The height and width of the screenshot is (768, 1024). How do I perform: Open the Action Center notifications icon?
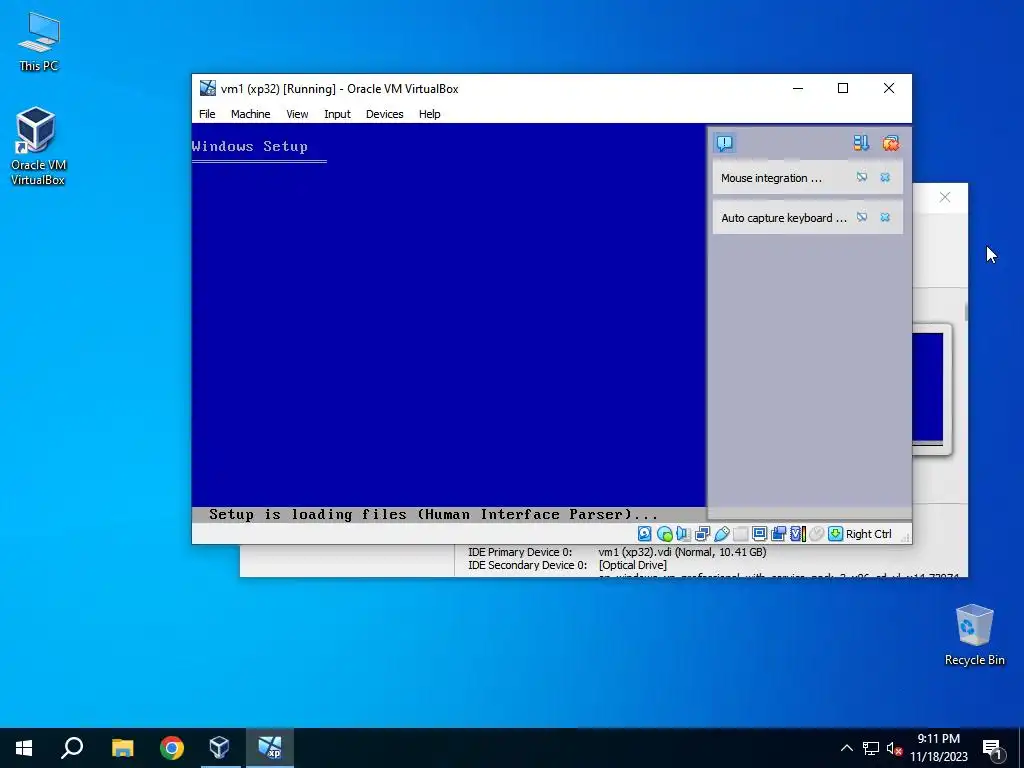tap(992, 748)
